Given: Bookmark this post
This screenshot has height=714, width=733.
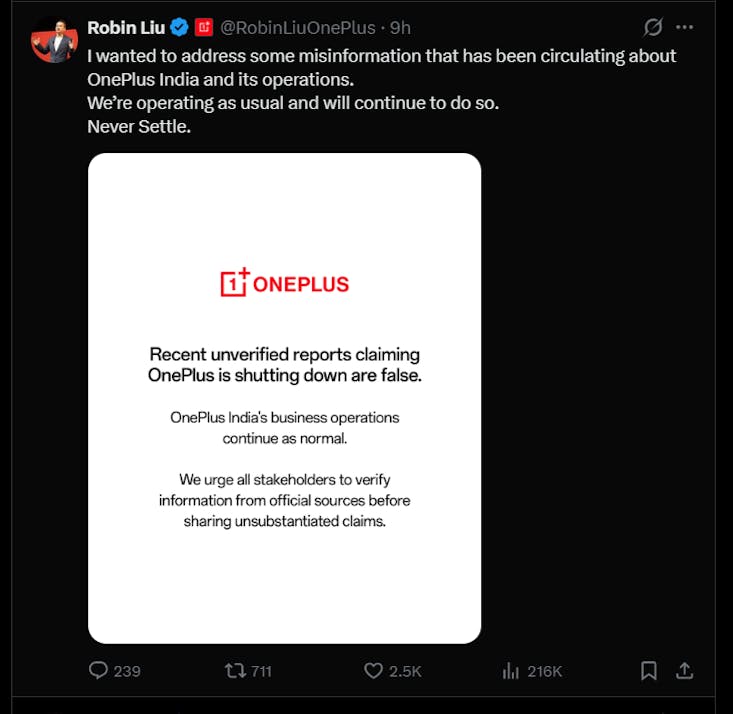Looking at the screenshot, I should [x=649, y=670].
